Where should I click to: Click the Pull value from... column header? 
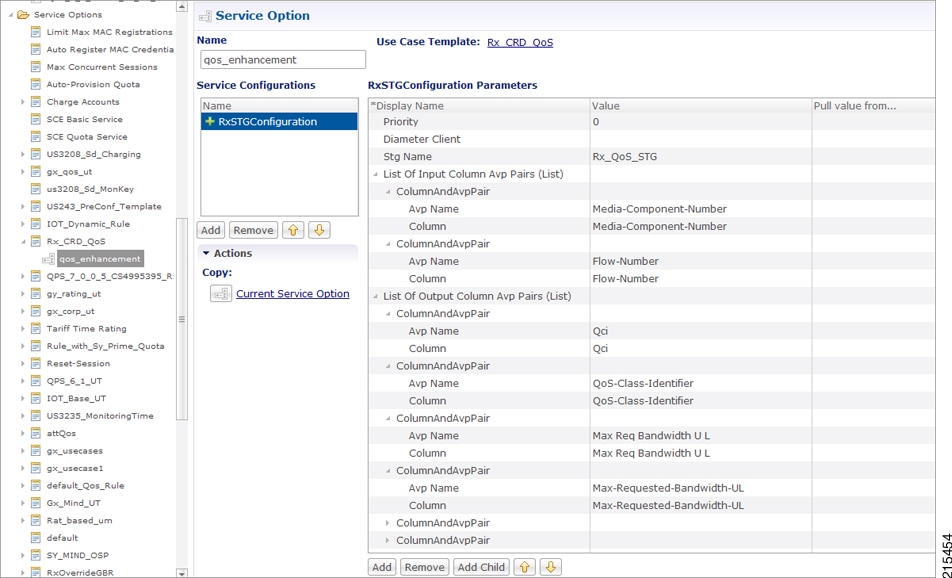click(873, 106)
